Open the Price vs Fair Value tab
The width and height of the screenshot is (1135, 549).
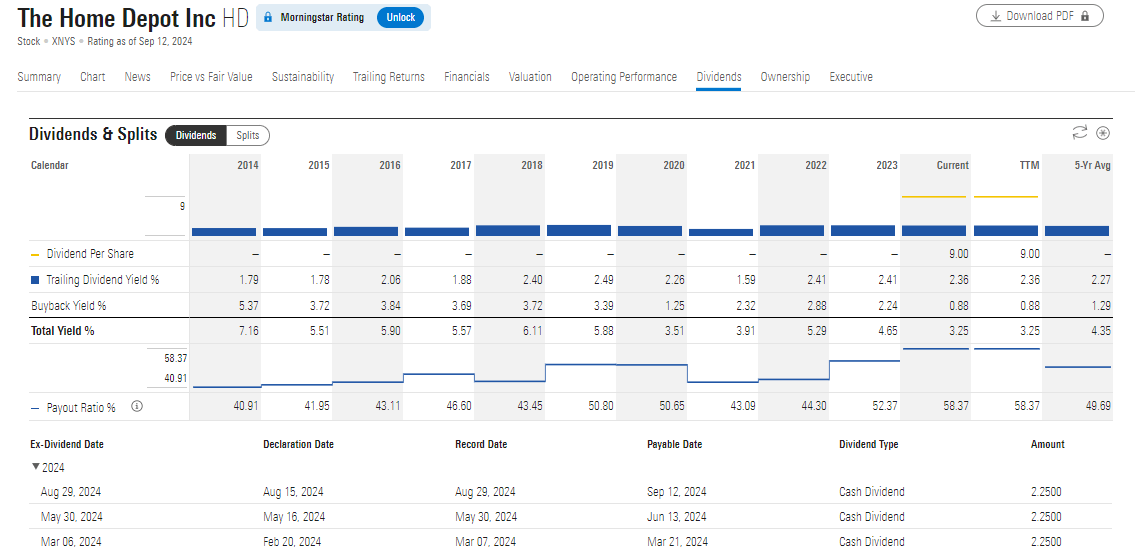coord(211,77)
